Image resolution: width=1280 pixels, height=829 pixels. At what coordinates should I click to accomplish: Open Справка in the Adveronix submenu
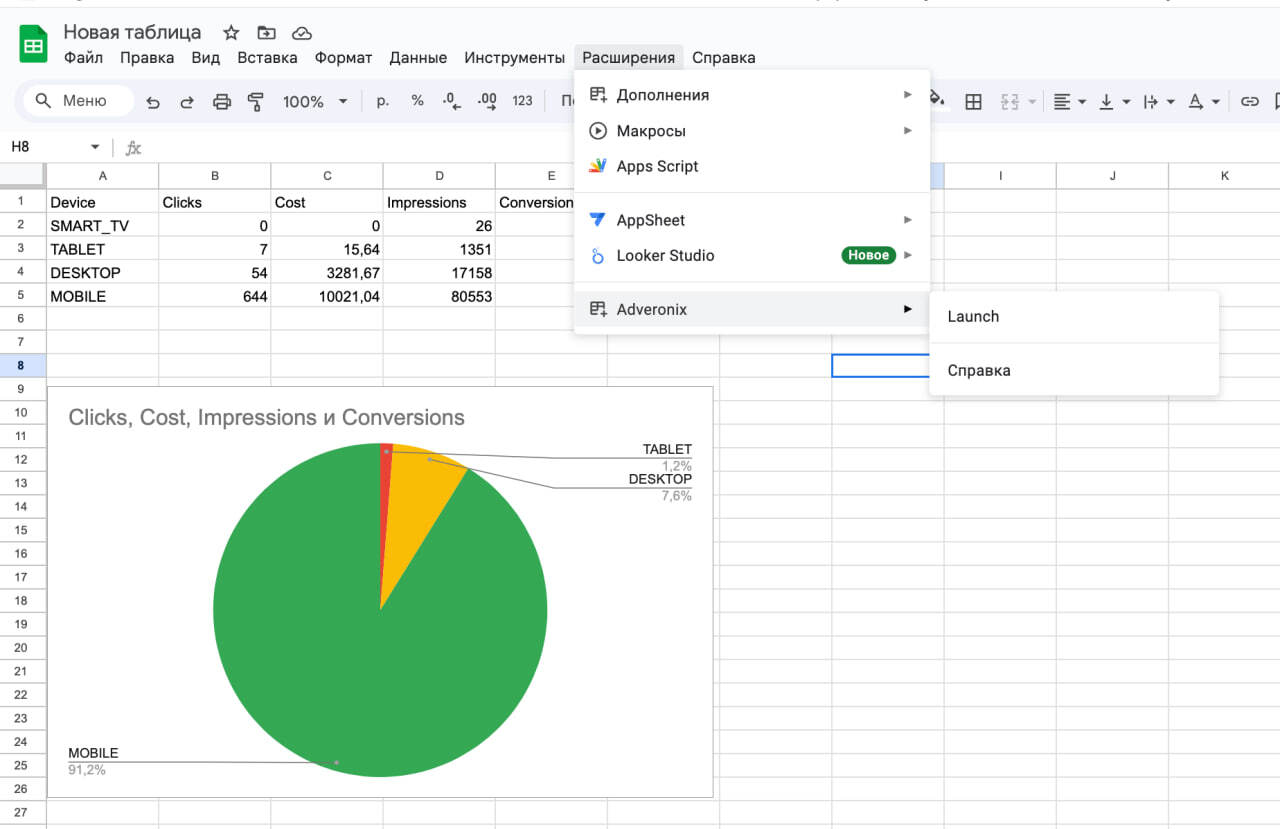point(1074,370)
